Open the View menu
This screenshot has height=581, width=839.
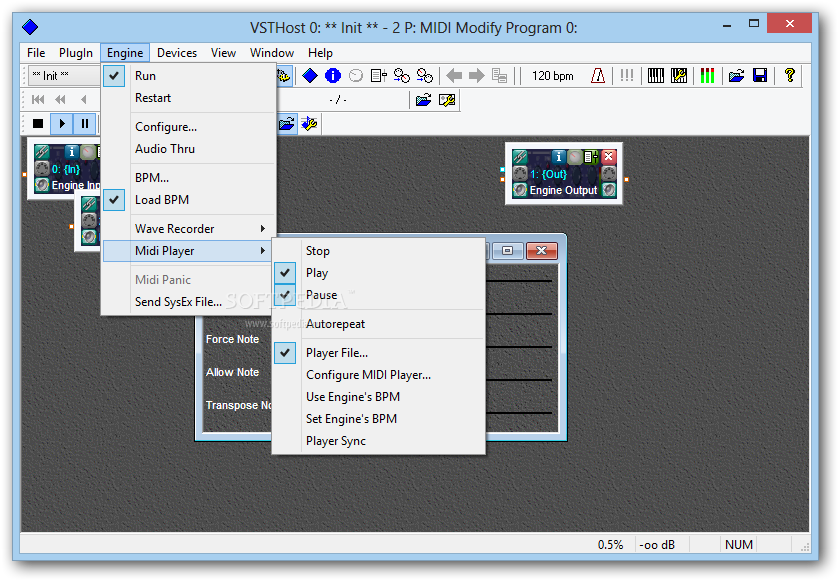223,53
